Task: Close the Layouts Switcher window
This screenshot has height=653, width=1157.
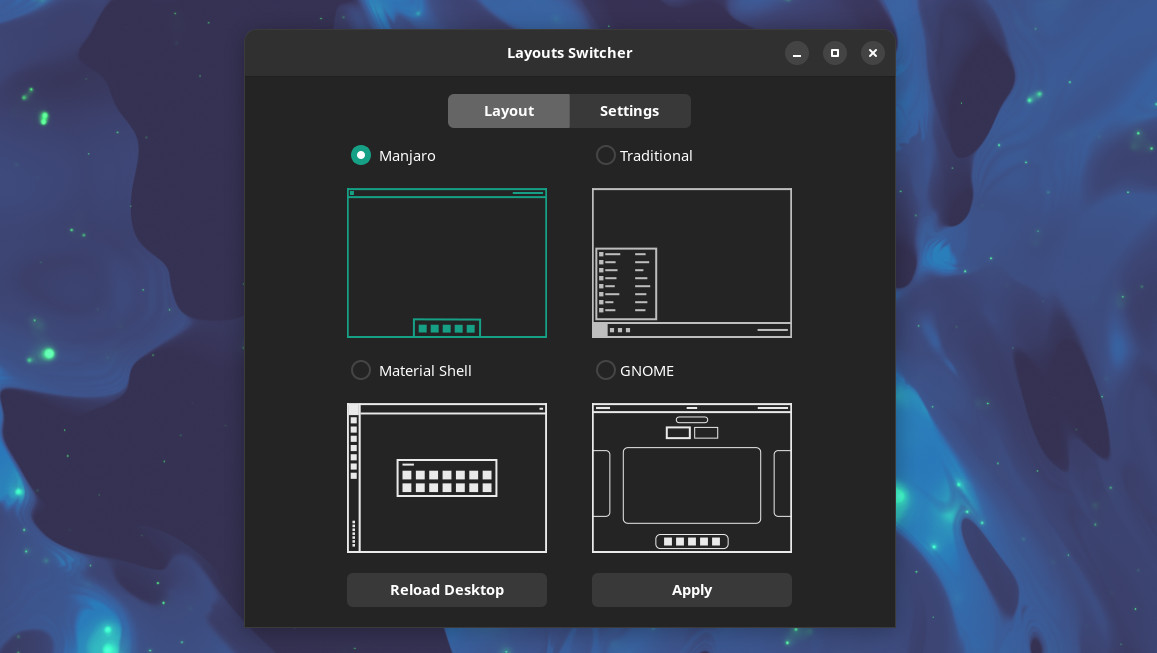Action: pos(873,53)
